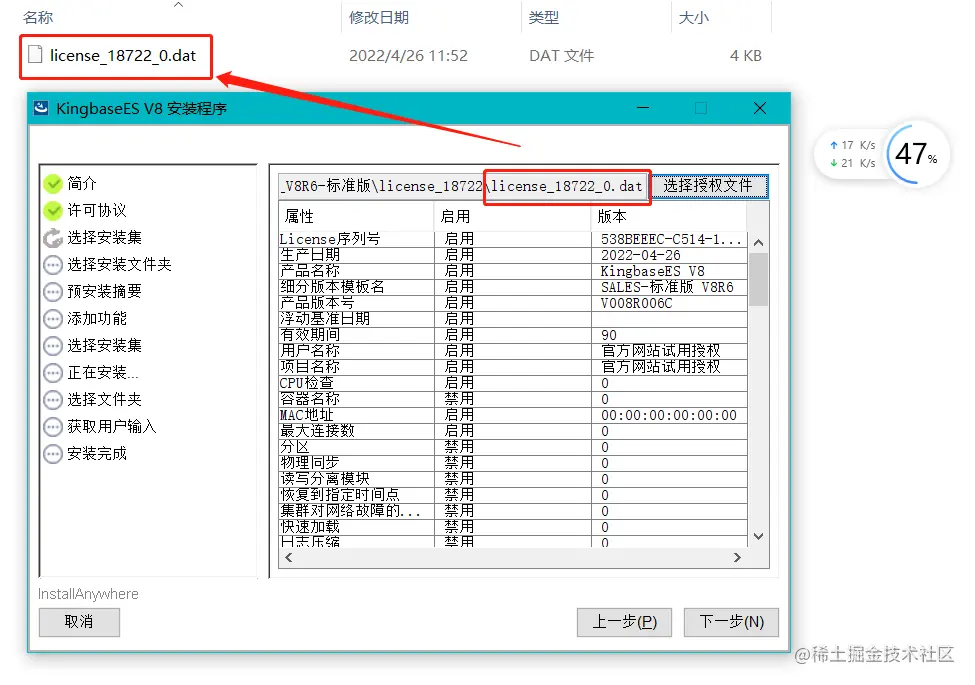Select the 项目名称 row
975x685 pixels.
(x=513, y=367)
